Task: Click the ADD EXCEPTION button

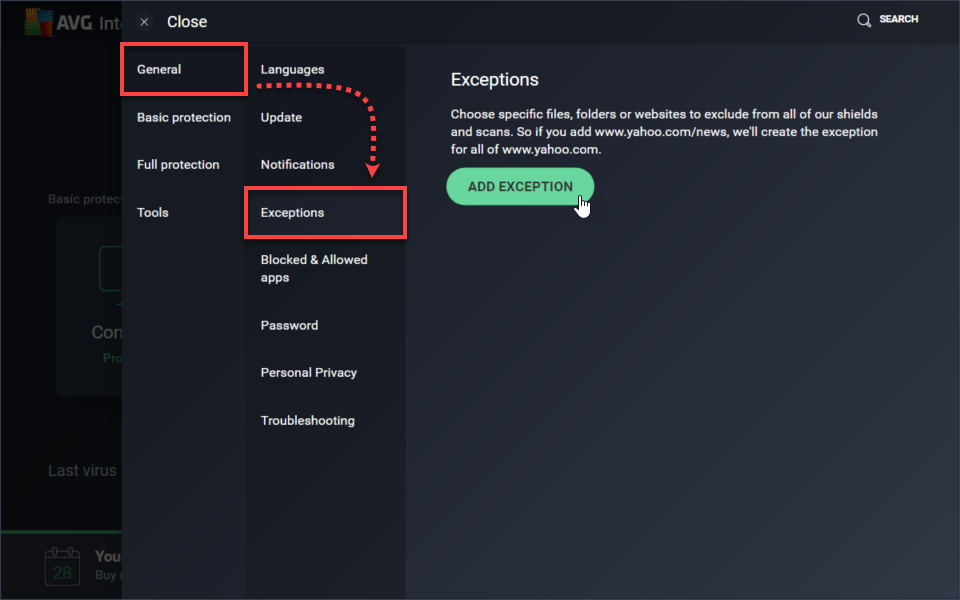Action: (520, 187)
